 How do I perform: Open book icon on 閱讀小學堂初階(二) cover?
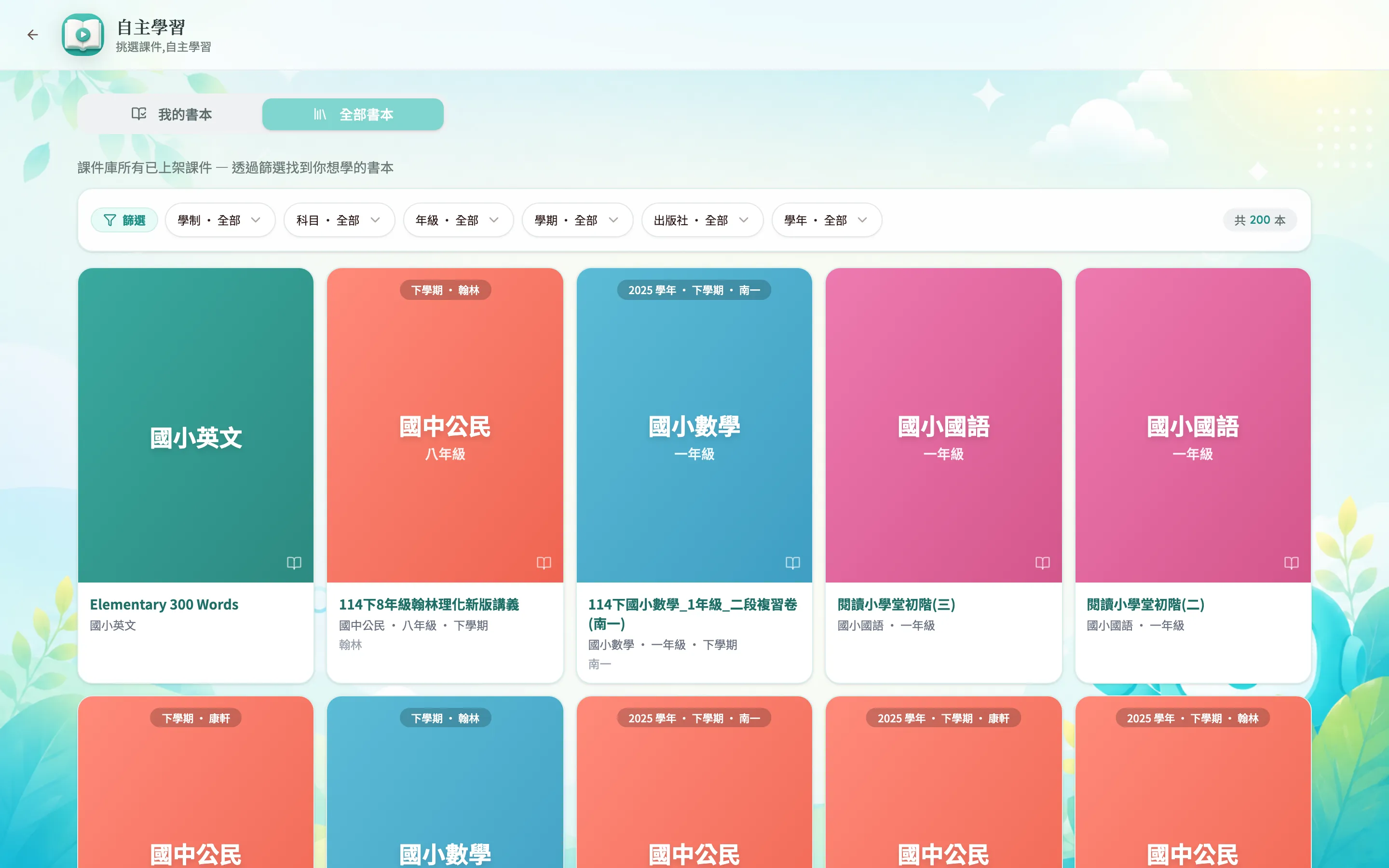coord(1292,563)
